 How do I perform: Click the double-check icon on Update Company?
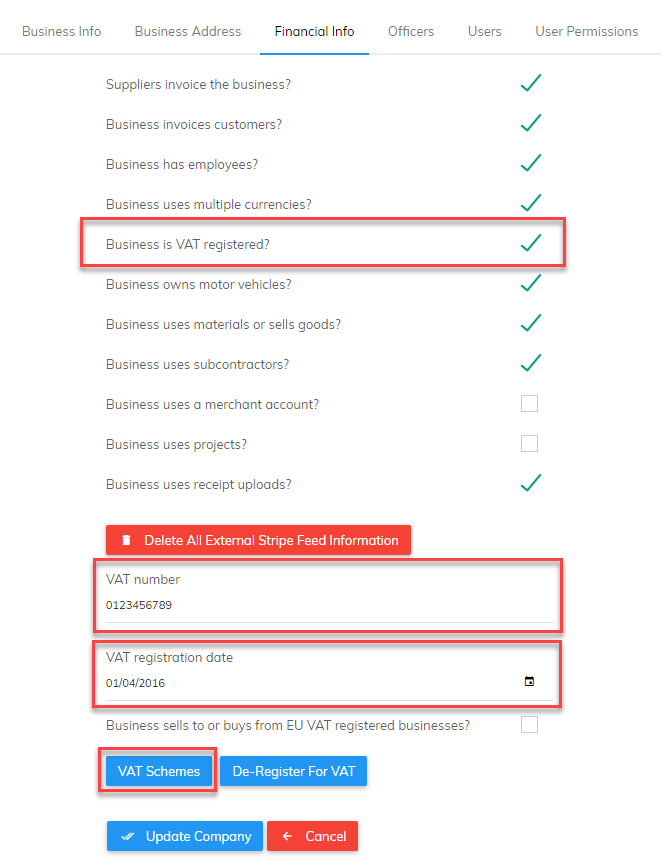pos(128,837)
